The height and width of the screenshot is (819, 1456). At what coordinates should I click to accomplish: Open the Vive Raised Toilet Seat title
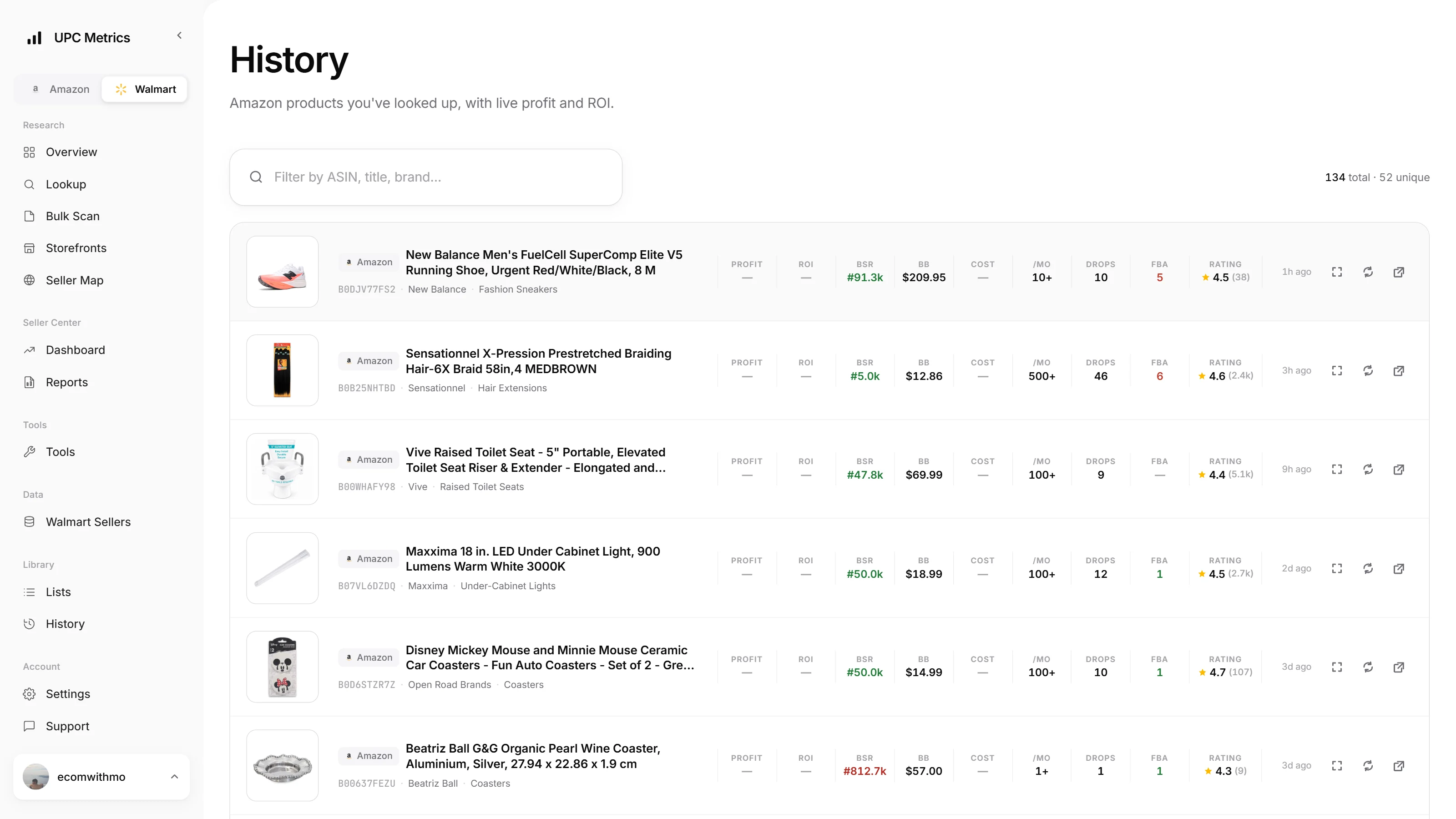[x=536, y=460]
